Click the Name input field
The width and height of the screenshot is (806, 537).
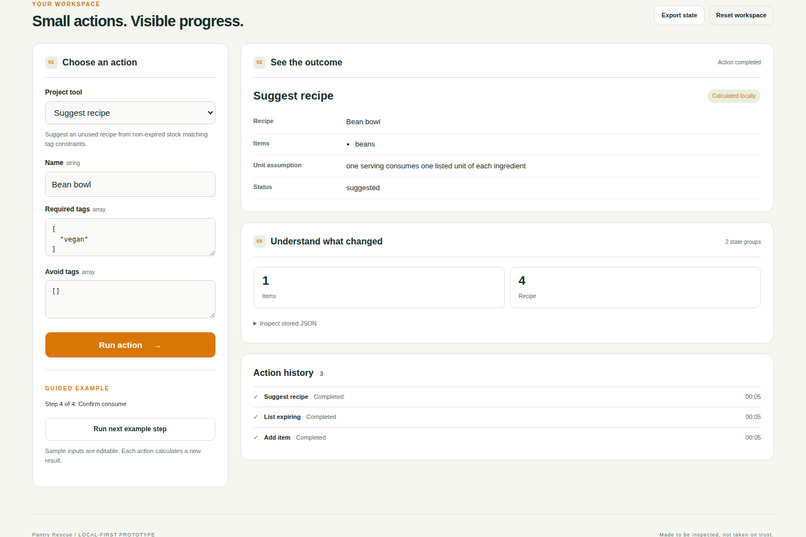point(130,184)
